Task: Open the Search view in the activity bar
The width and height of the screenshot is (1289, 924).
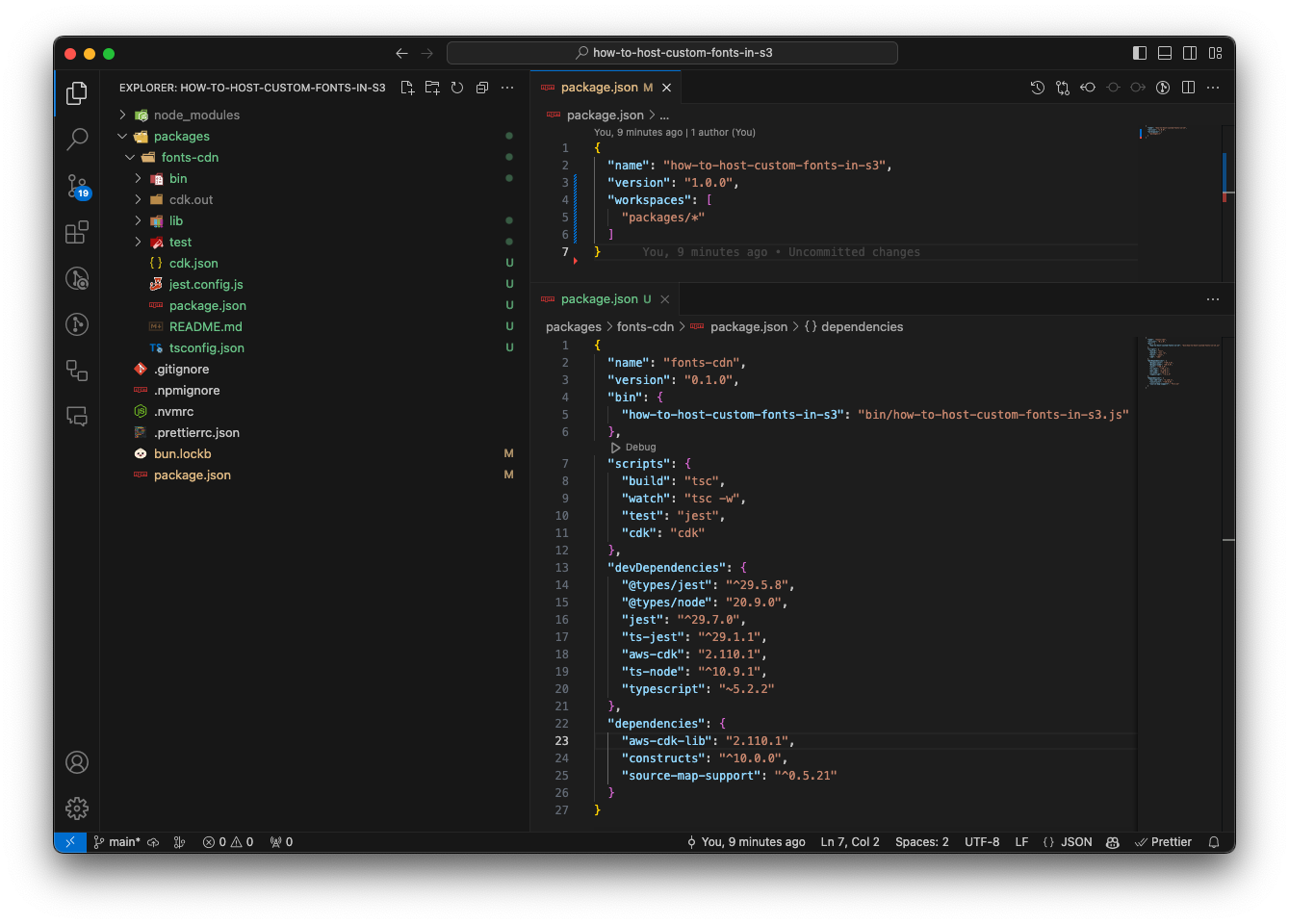Action: 77,140
